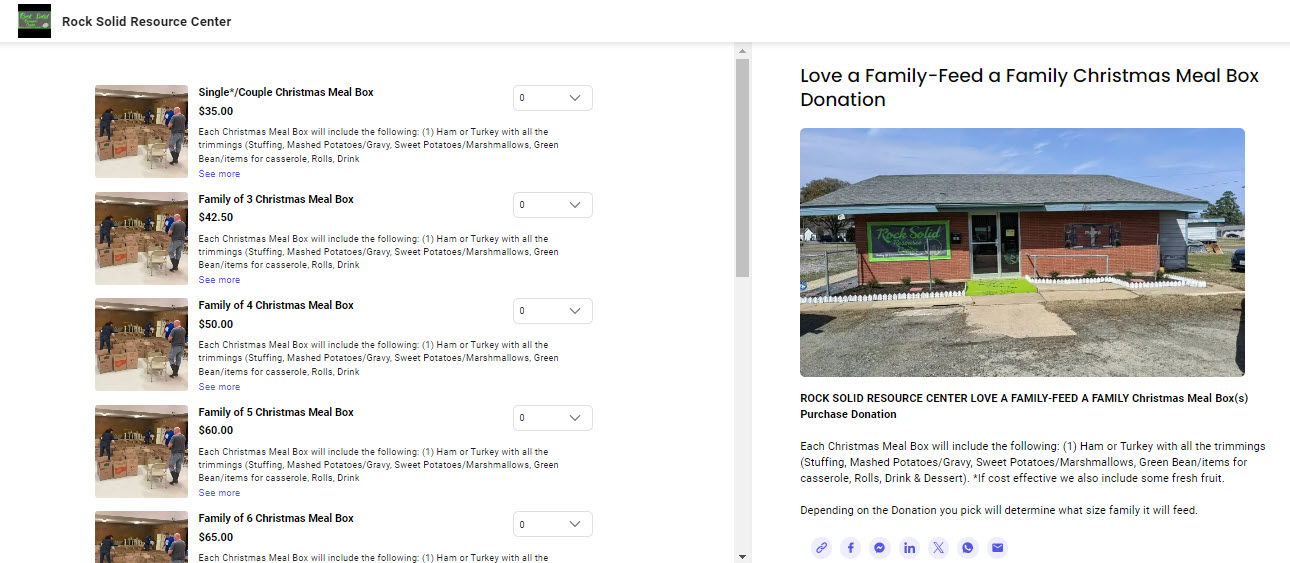
Task: Share the page on LinkedIn
Action: [x=909, y=547]
